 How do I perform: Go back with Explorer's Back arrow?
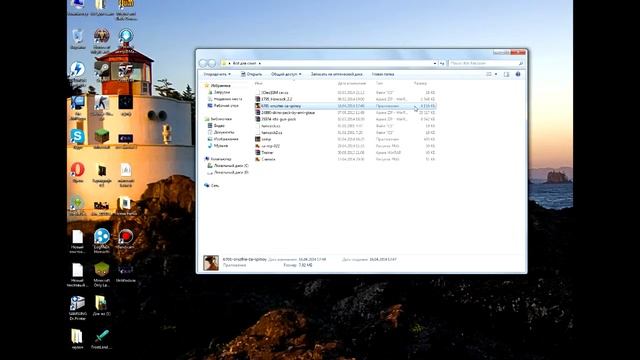[203, 63]
